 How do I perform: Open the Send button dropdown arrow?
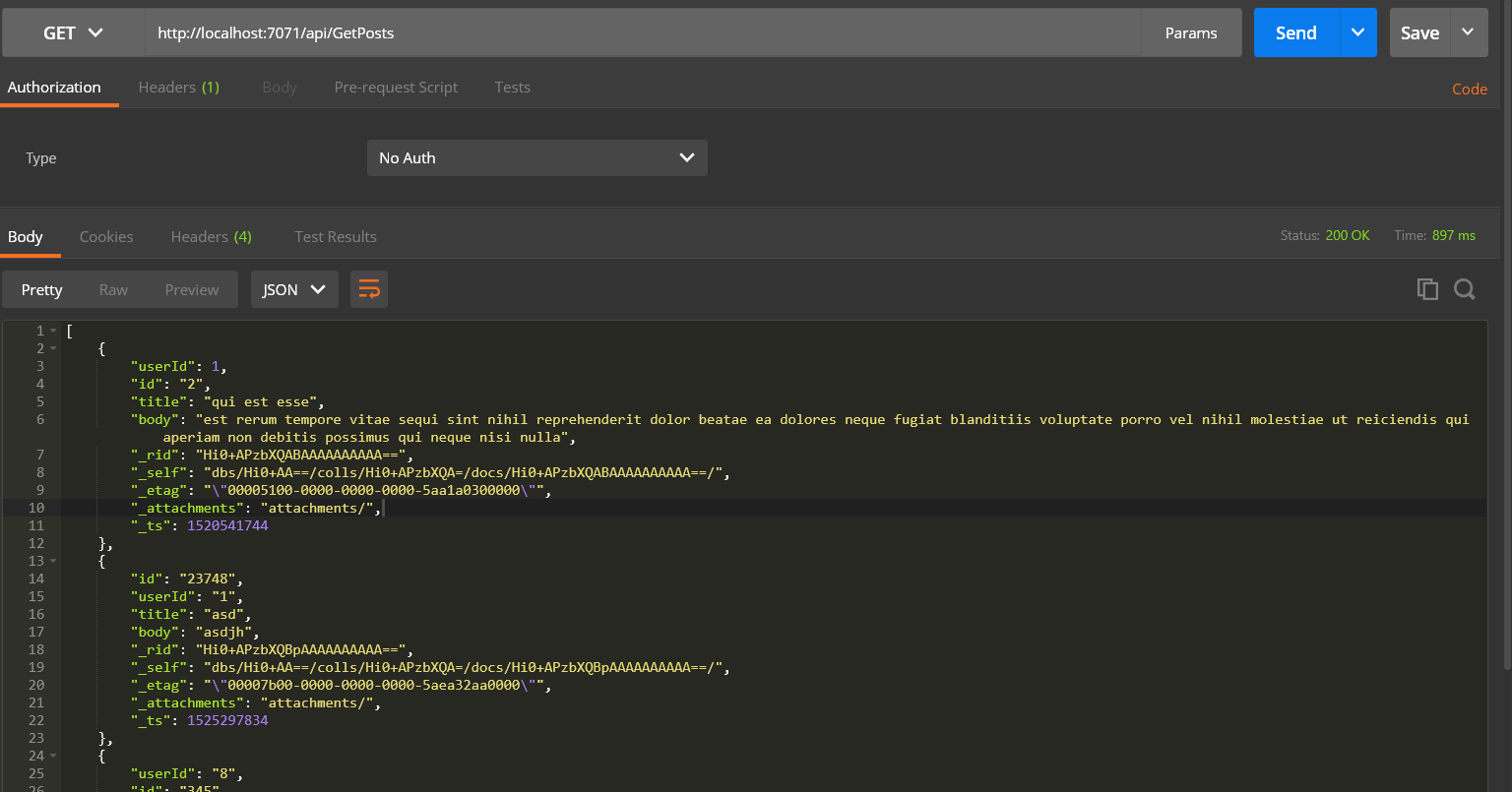pyautogui.click(x=1357, y=32)
